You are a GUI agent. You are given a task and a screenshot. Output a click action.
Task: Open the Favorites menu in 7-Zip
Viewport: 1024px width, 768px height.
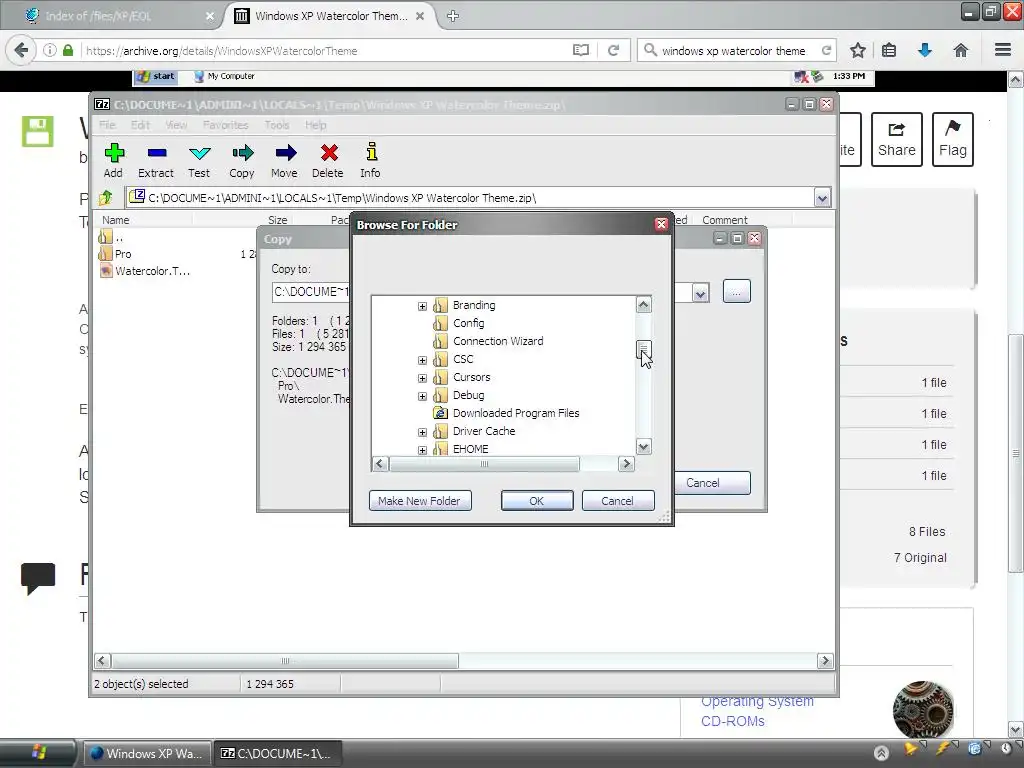click(x=226, y=125)
